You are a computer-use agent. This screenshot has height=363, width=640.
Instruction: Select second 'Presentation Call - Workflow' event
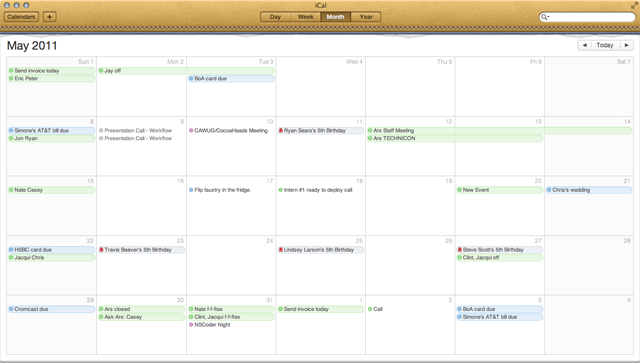[x=141, y=138]
